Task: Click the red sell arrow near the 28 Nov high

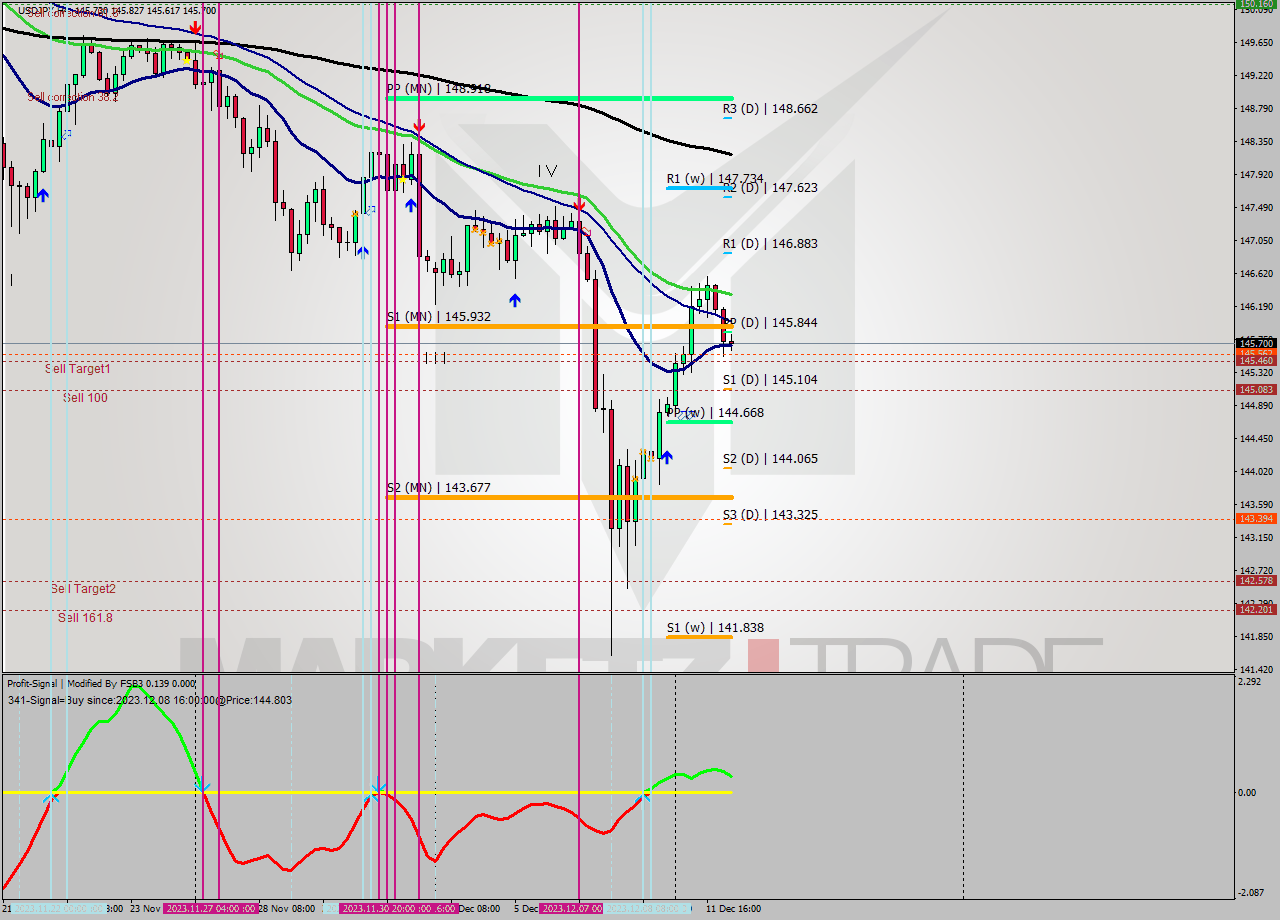Action: (x=420, y=127)
